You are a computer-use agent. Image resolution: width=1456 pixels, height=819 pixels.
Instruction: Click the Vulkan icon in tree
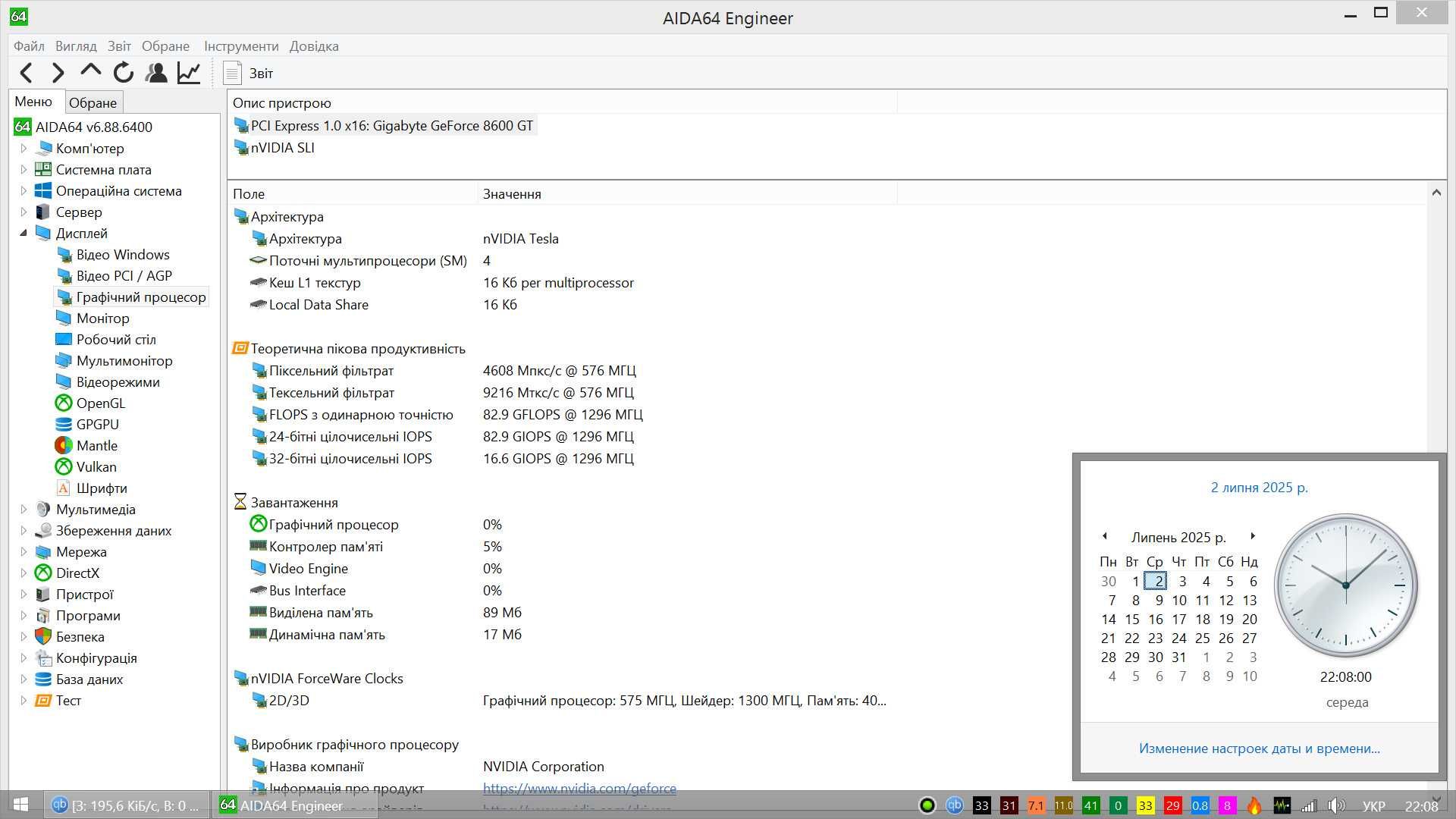[64, 467]
